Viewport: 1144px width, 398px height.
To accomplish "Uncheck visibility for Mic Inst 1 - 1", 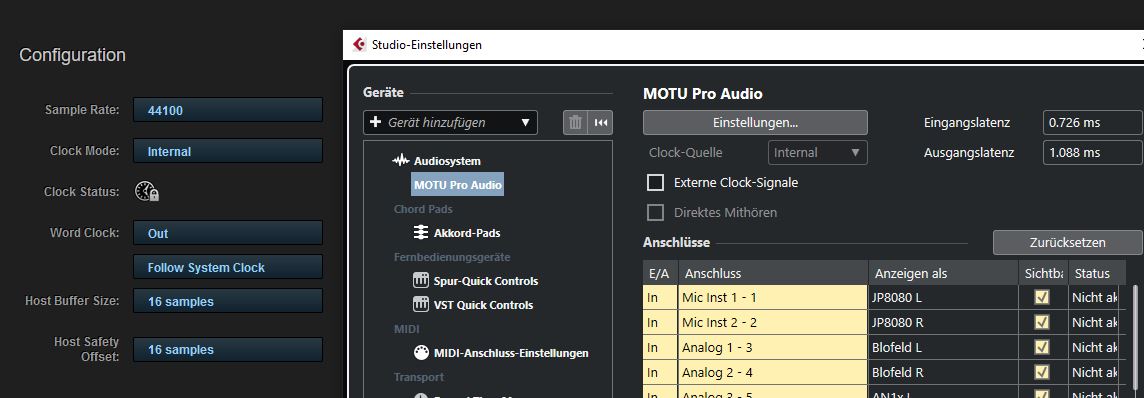I will [x=1042, y=297].
